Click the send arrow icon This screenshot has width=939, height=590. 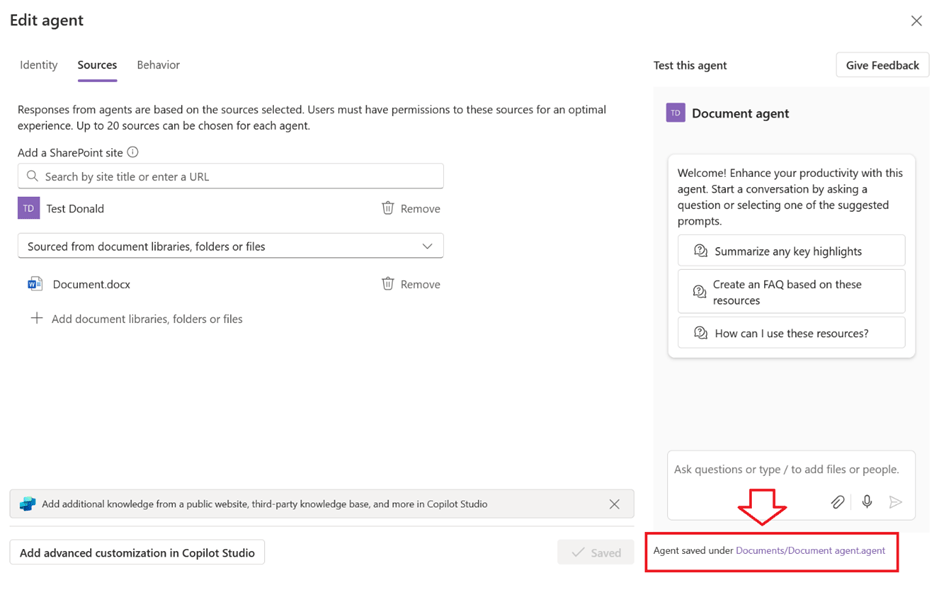pos(896,502)
